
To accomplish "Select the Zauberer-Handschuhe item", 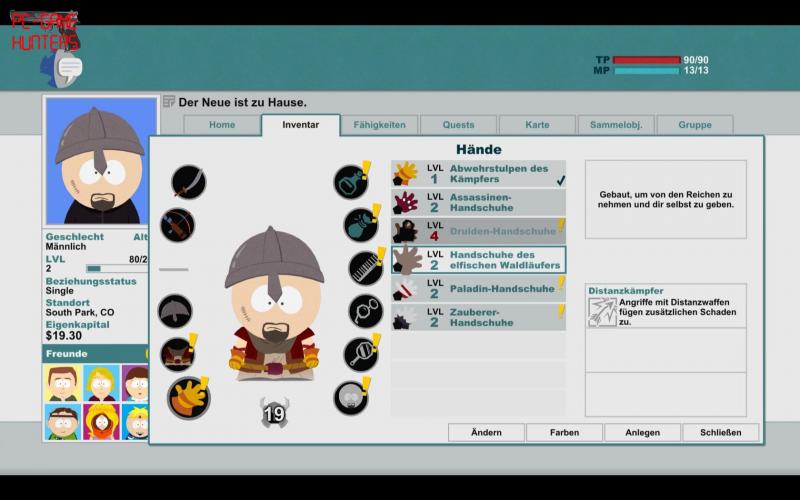I will click(479, 317).
